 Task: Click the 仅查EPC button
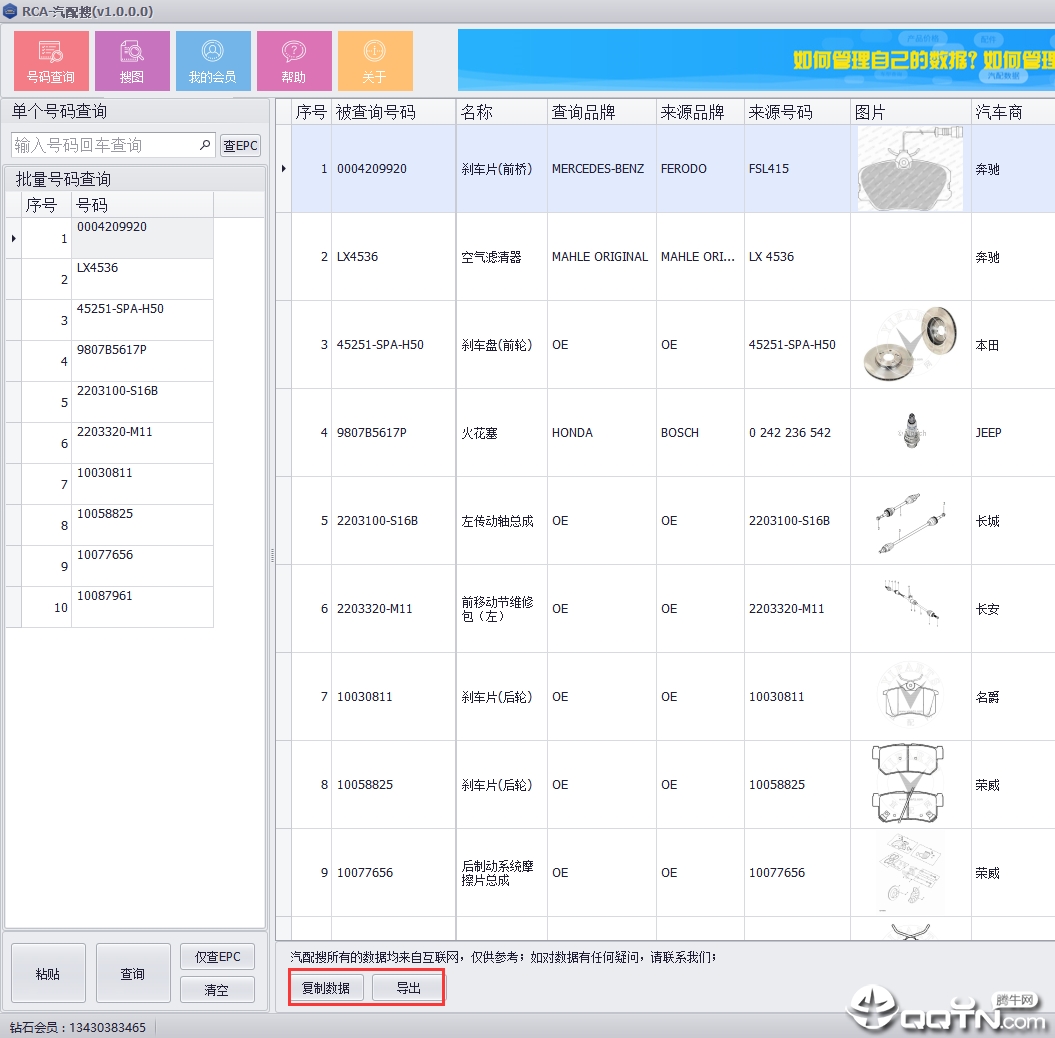(x=217, y=957)
